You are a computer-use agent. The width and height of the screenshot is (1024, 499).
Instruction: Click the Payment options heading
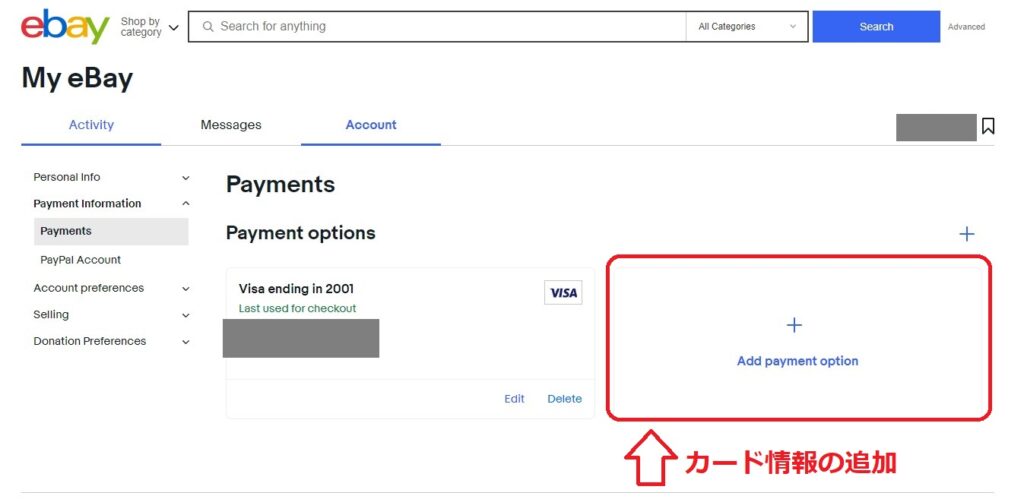pos(300,233)
